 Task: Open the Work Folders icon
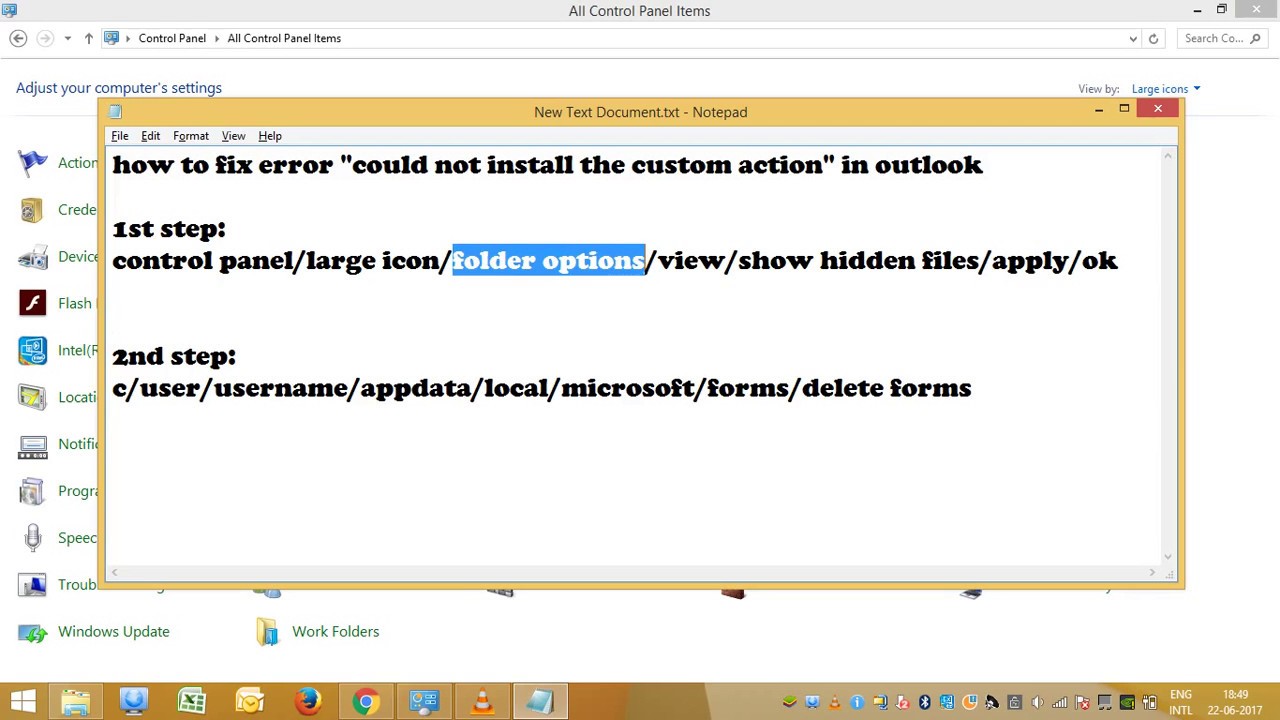(x=267, y=632)
